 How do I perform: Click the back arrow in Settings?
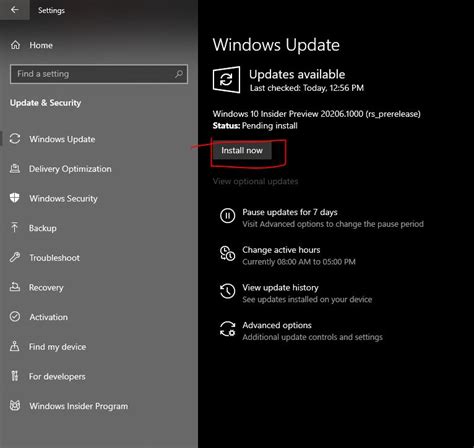(x=15, y=10)
